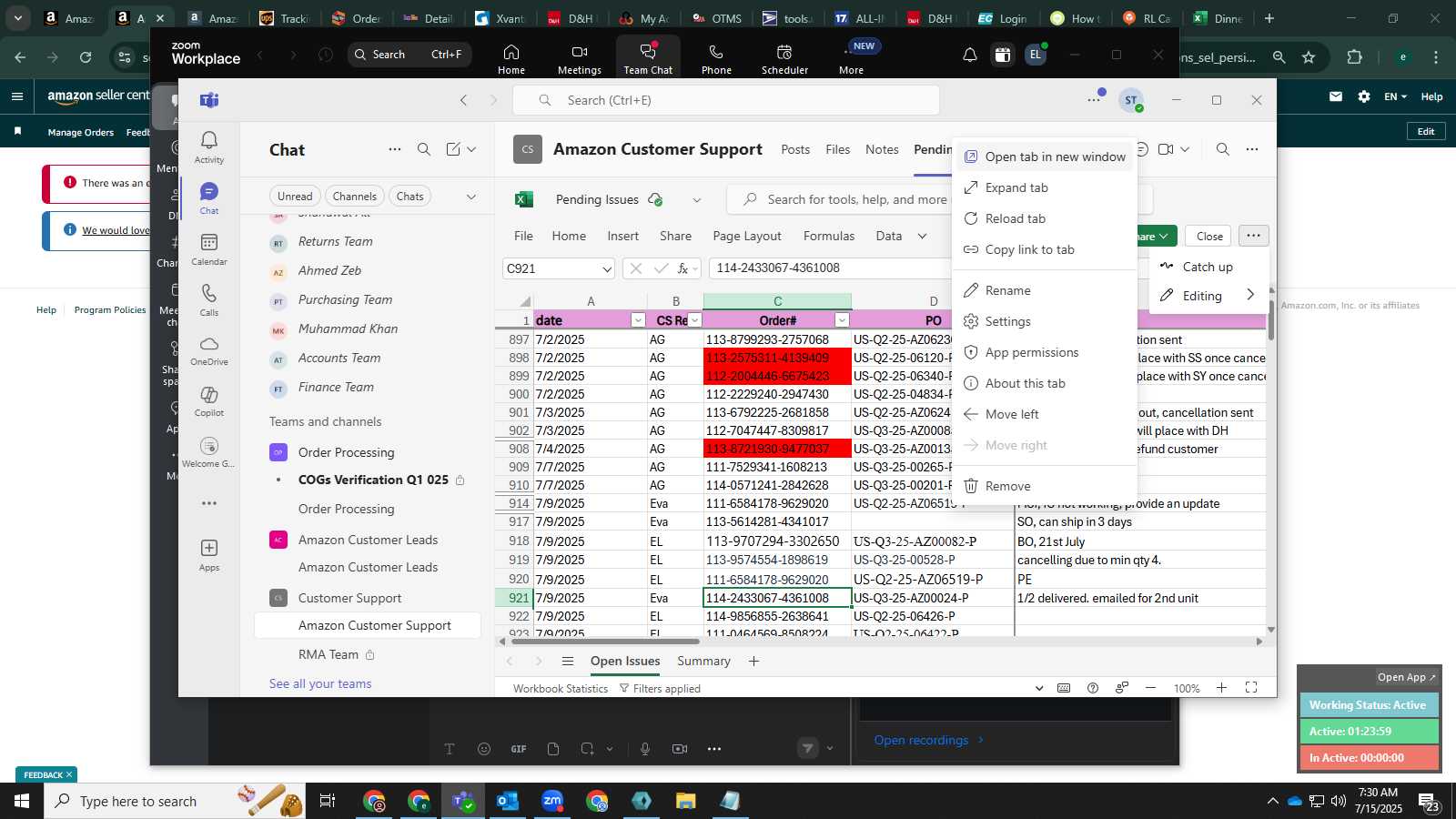This screenshot has height=819, width=1456.
Task: Open date column filter dropdown
Action: click(x=638, y=320)
